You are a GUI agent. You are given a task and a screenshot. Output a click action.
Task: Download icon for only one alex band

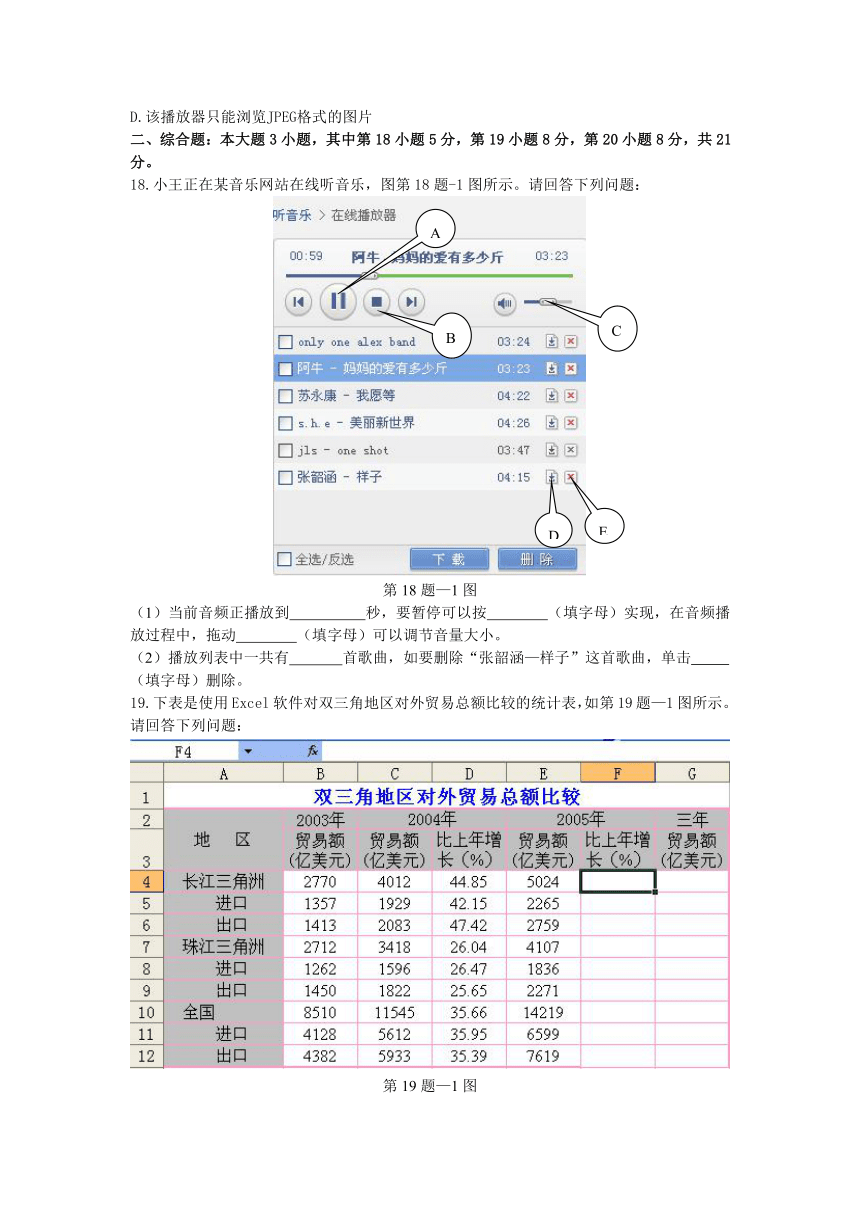coord(552,342)
